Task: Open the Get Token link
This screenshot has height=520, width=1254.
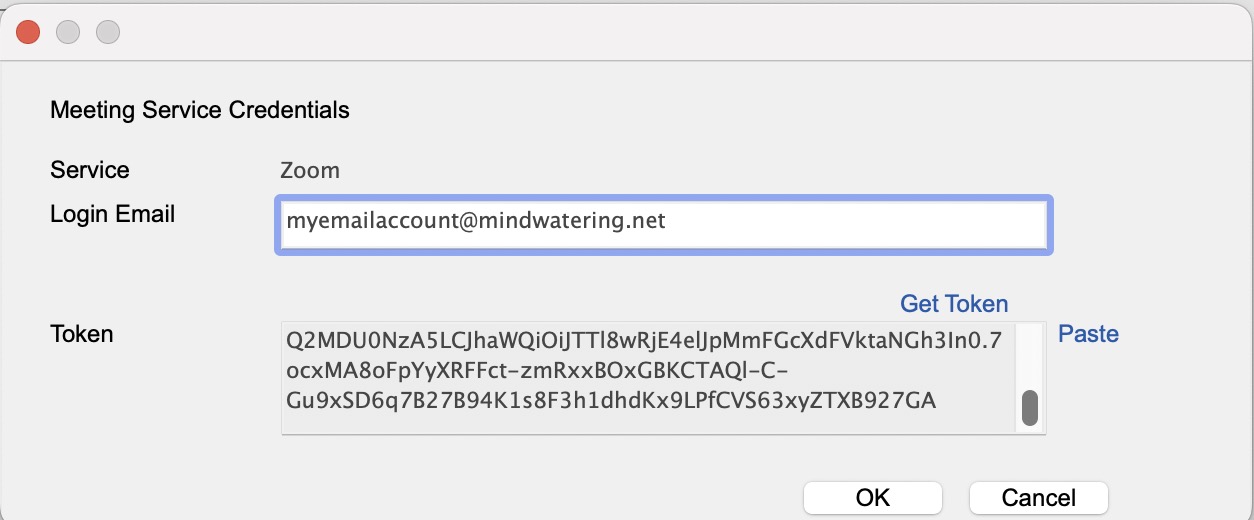Action: (x=953, y=304)
